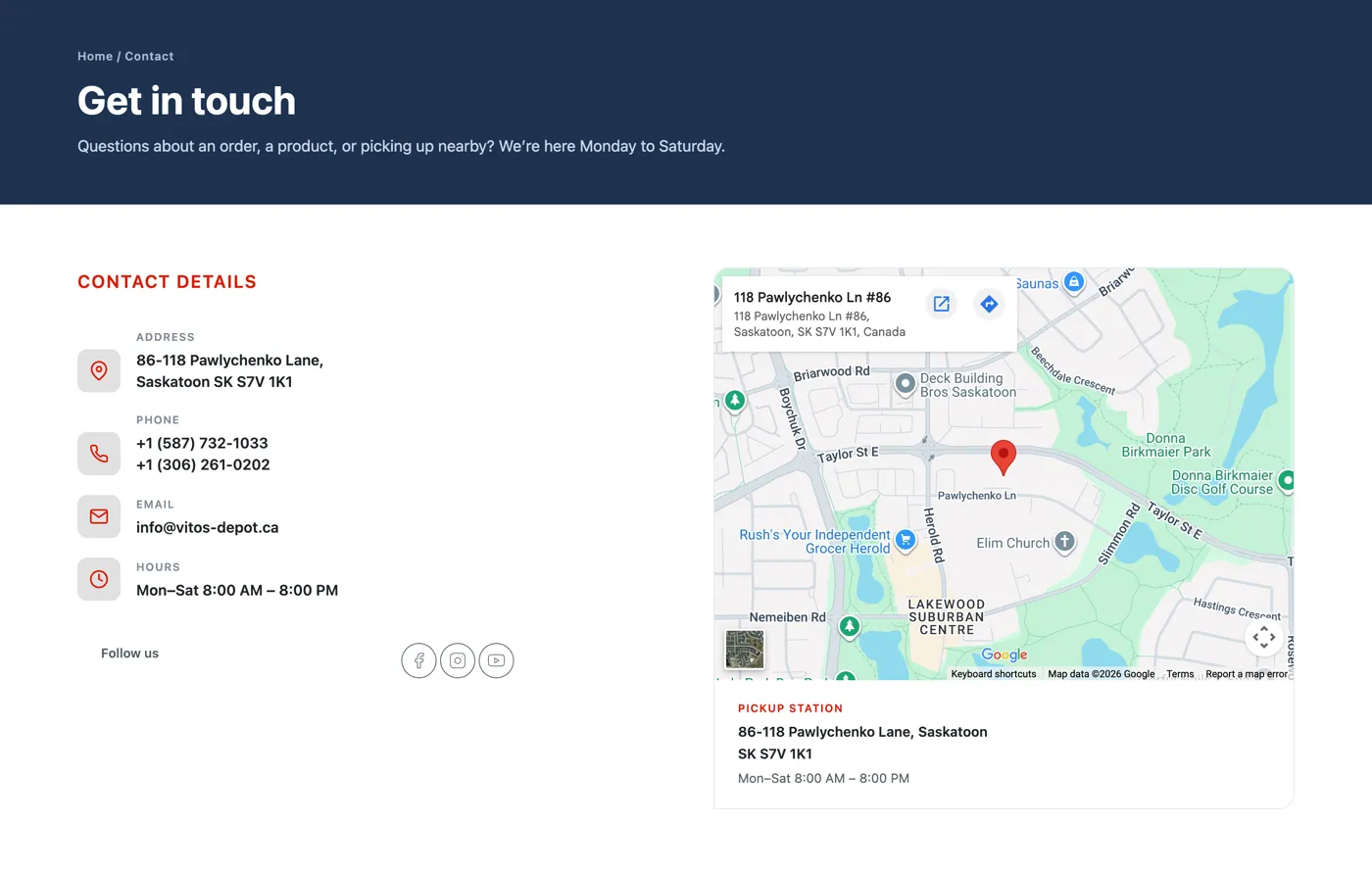This screenshot has width=1372, height=872.
Task: Open the map Terms link
Action: point(1180,674)
